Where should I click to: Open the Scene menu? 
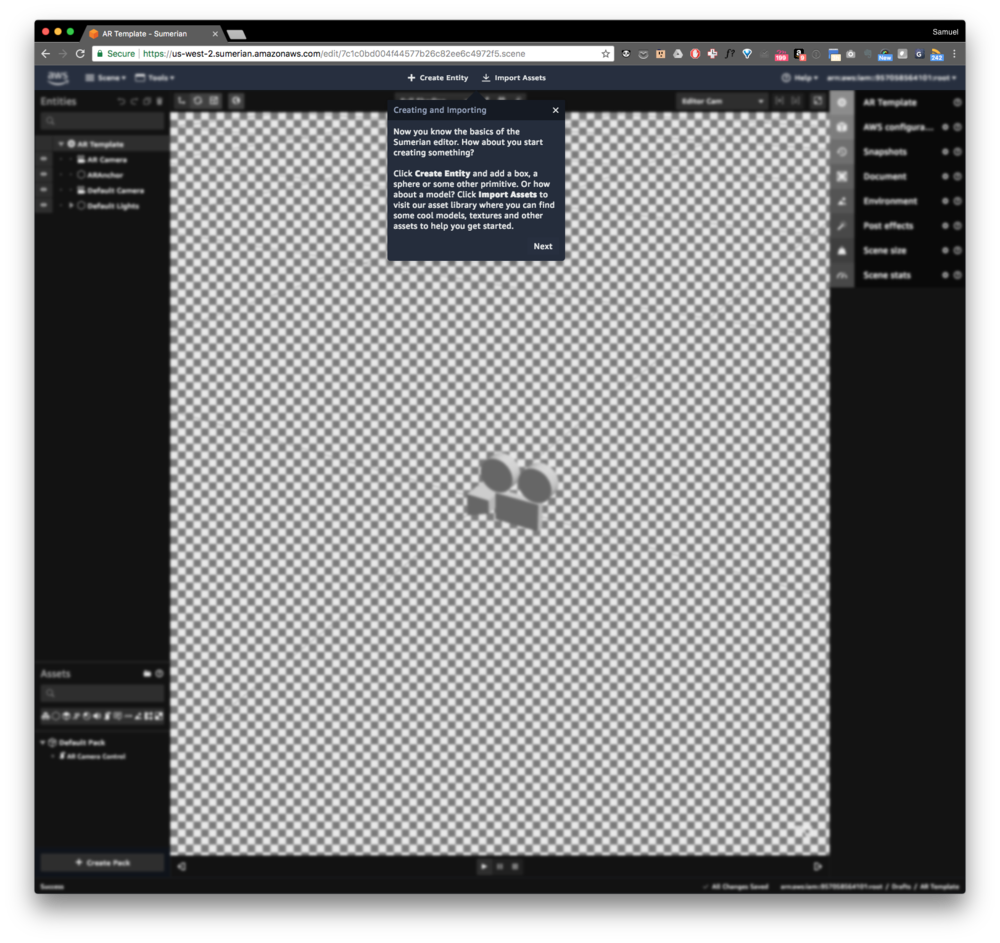pos(108,77)
